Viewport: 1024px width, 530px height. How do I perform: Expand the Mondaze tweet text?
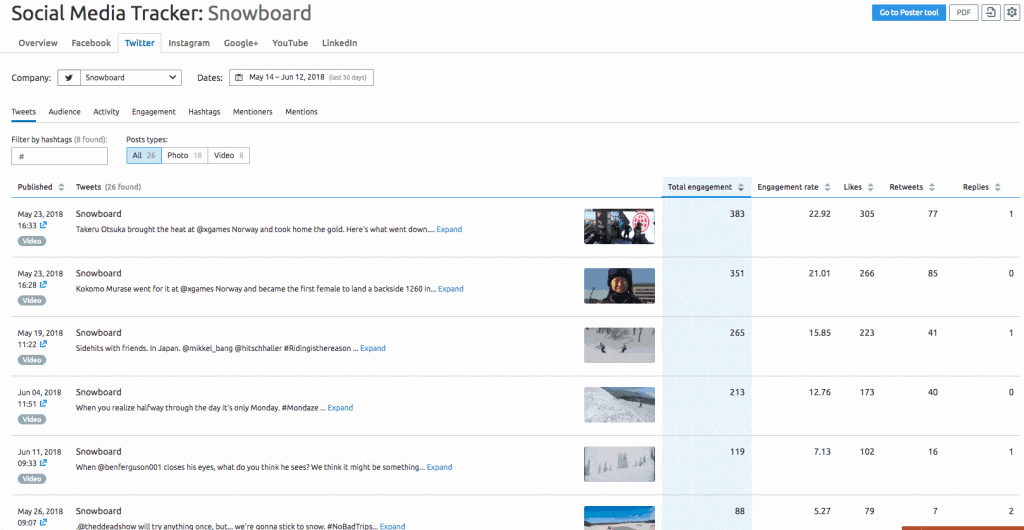tap(340, 407)
